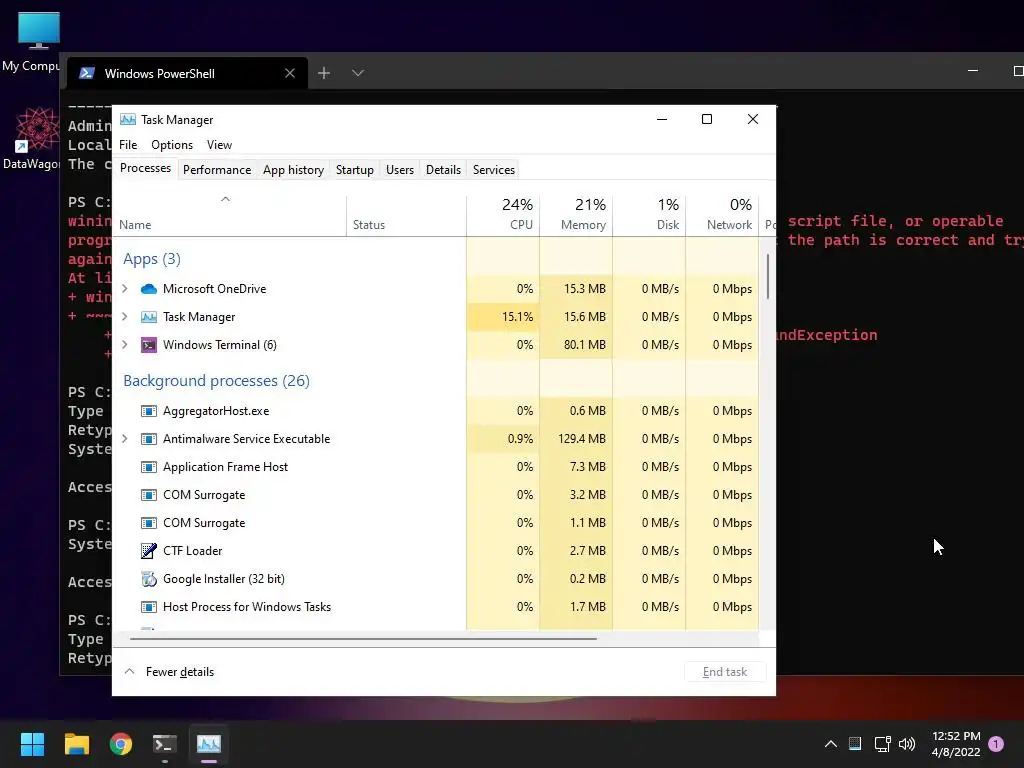Click the Task Manager title bar icon
The width and height of the screenshot is (1024, 768).
(128, 120)
